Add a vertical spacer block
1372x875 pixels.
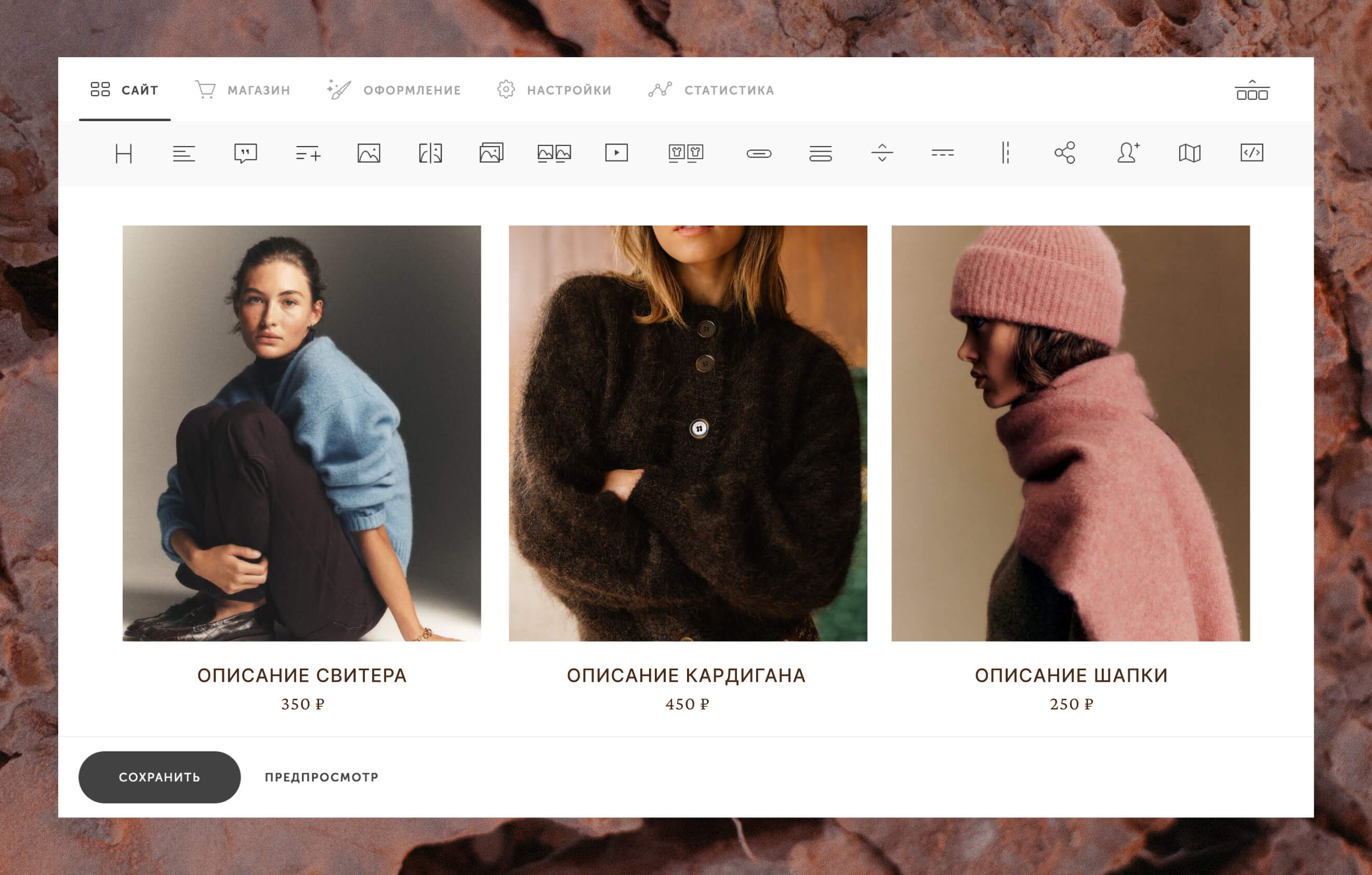[882, 153]
